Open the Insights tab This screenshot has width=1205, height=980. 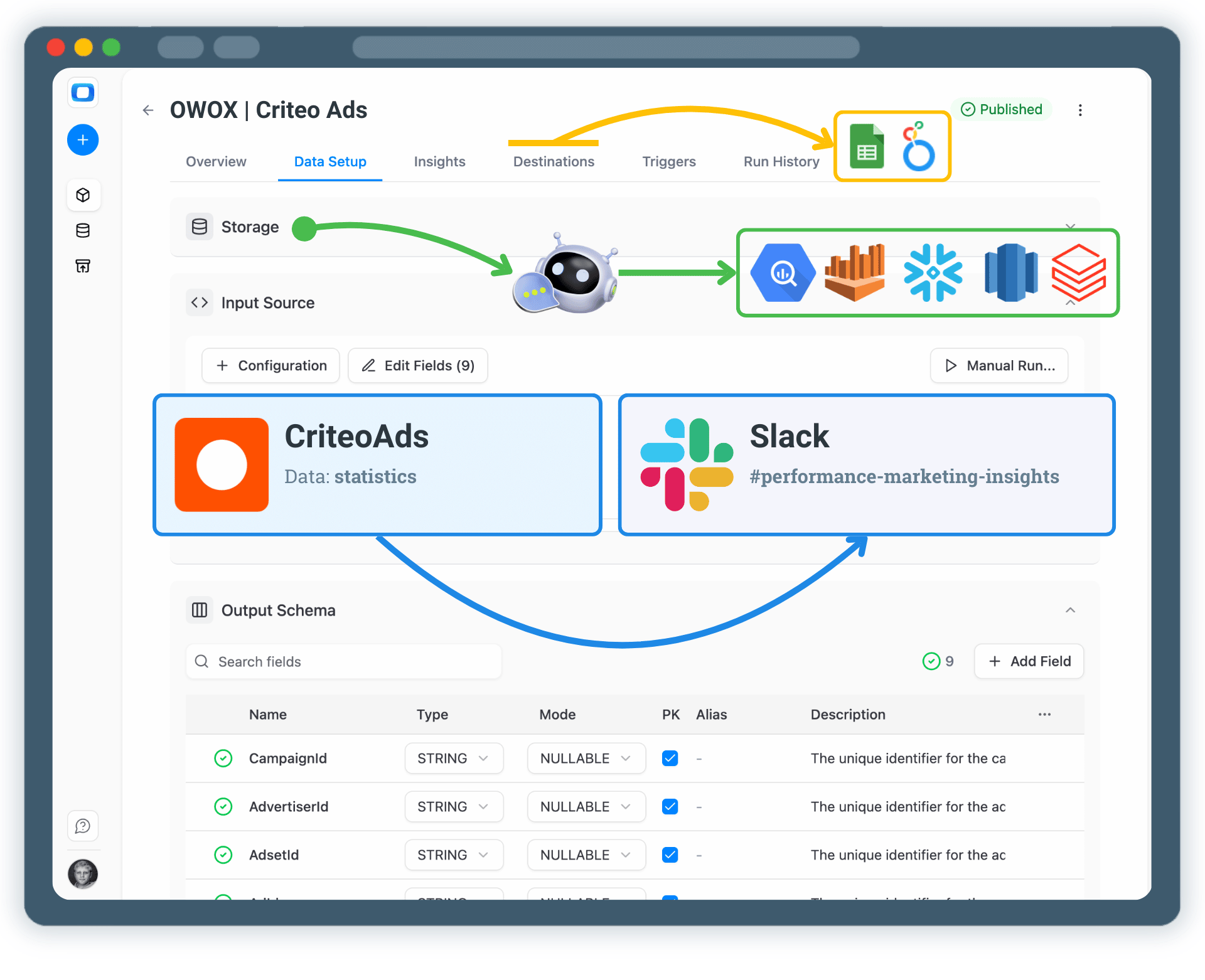click(x=439, y=162)
